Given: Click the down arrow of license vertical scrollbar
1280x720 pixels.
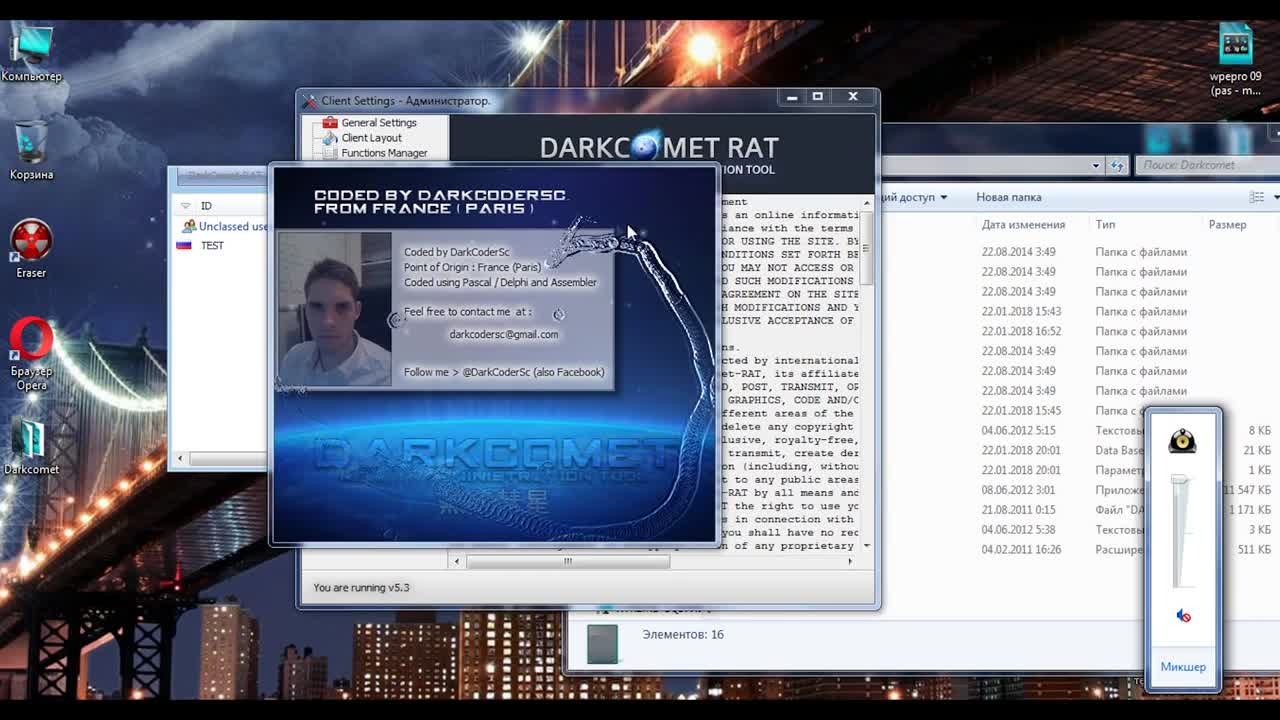Looking at the screenshot, I should click(867, 546).
